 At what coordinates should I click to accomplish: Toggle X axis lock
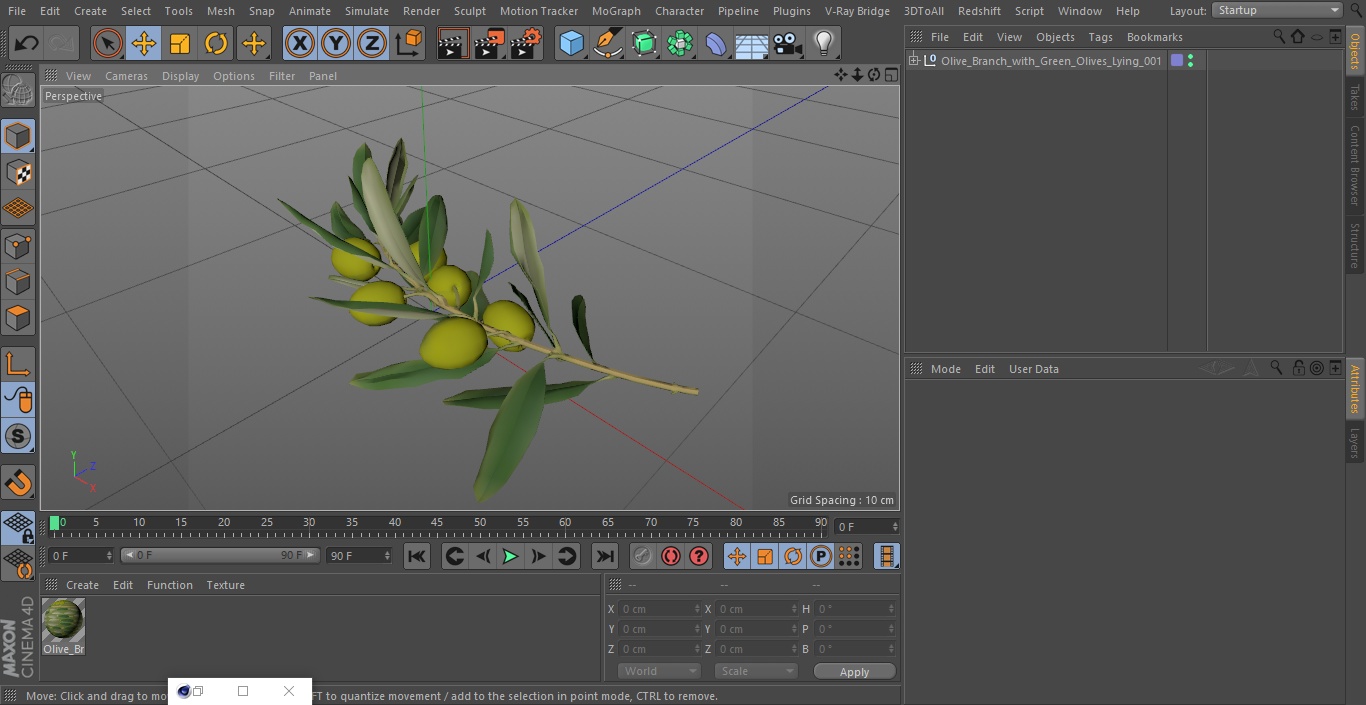click(300, 44)
